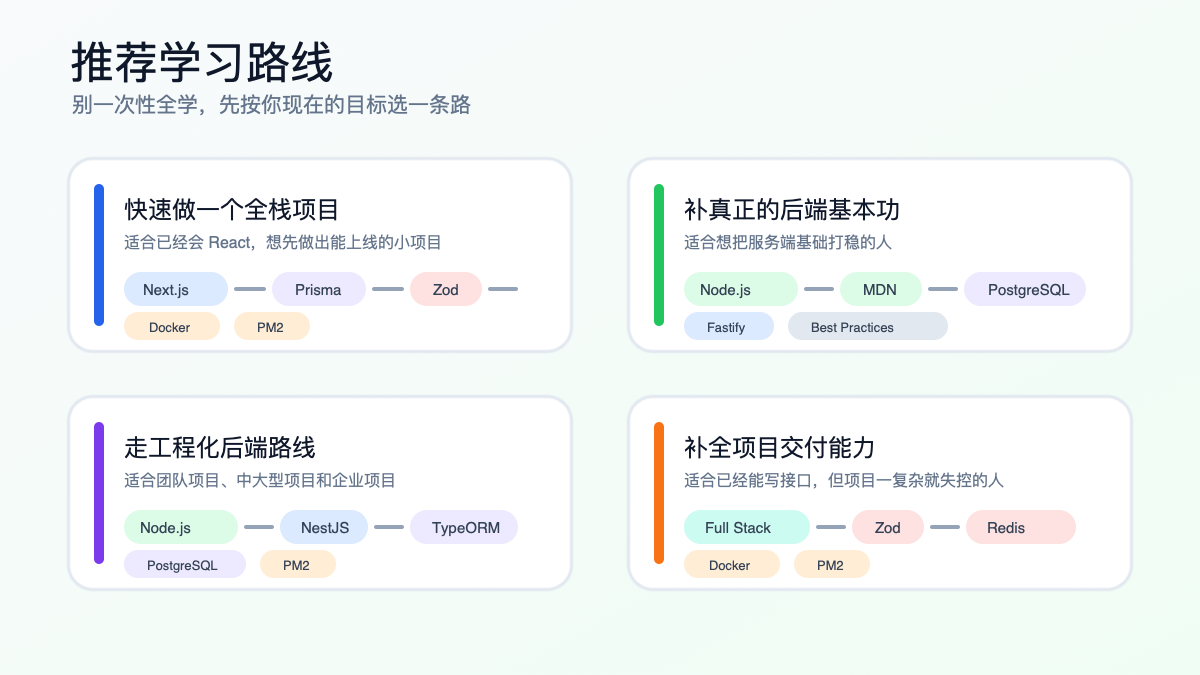This screenshot has height=675, width=1200.
Task: Select the subtitle 别一次性全学，先按你现在的目标选一条路
Action: pos(271,105)
